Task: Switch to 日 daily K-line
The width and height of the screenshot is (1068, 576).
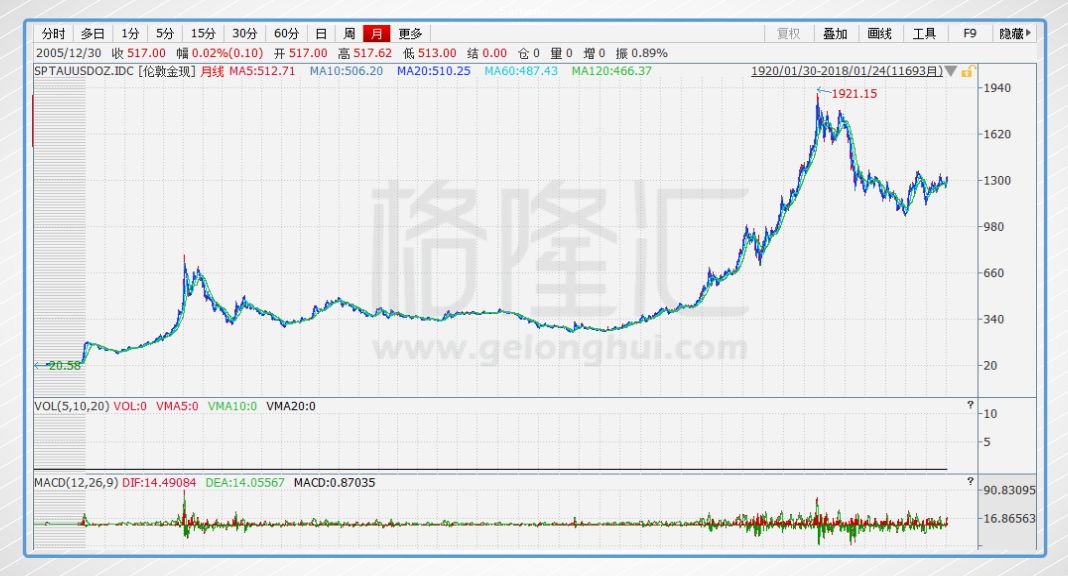Action: pyautogui.click(x=320, y=33)
